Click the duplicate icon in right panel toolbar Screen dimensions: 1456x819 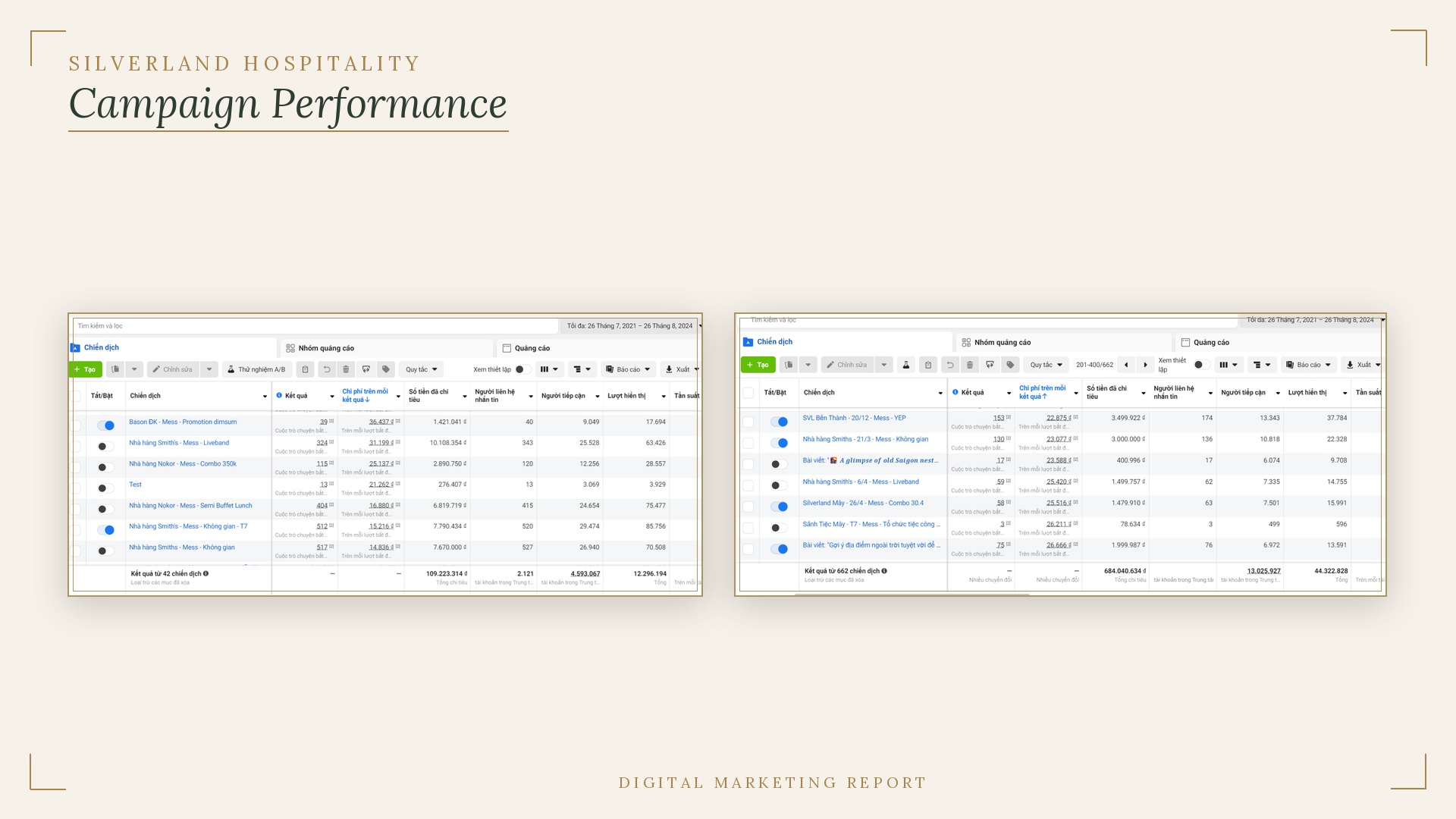click(x=789, y=365)
